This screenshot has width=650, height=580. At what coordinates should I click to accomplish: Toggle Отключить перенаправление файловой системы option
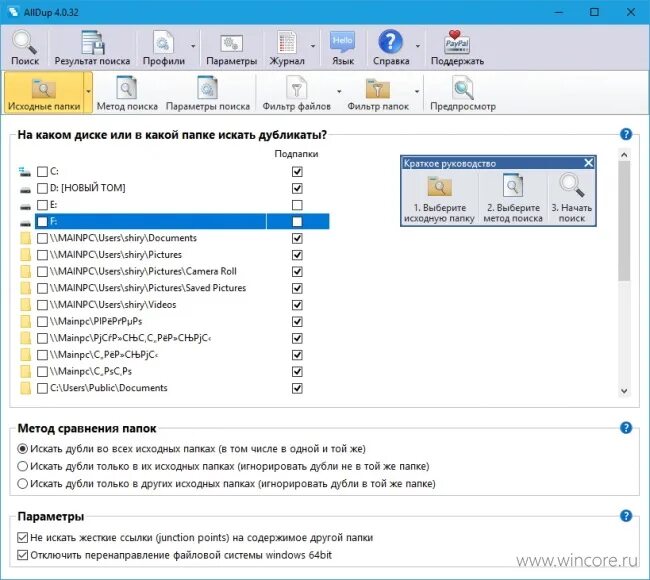22,555
